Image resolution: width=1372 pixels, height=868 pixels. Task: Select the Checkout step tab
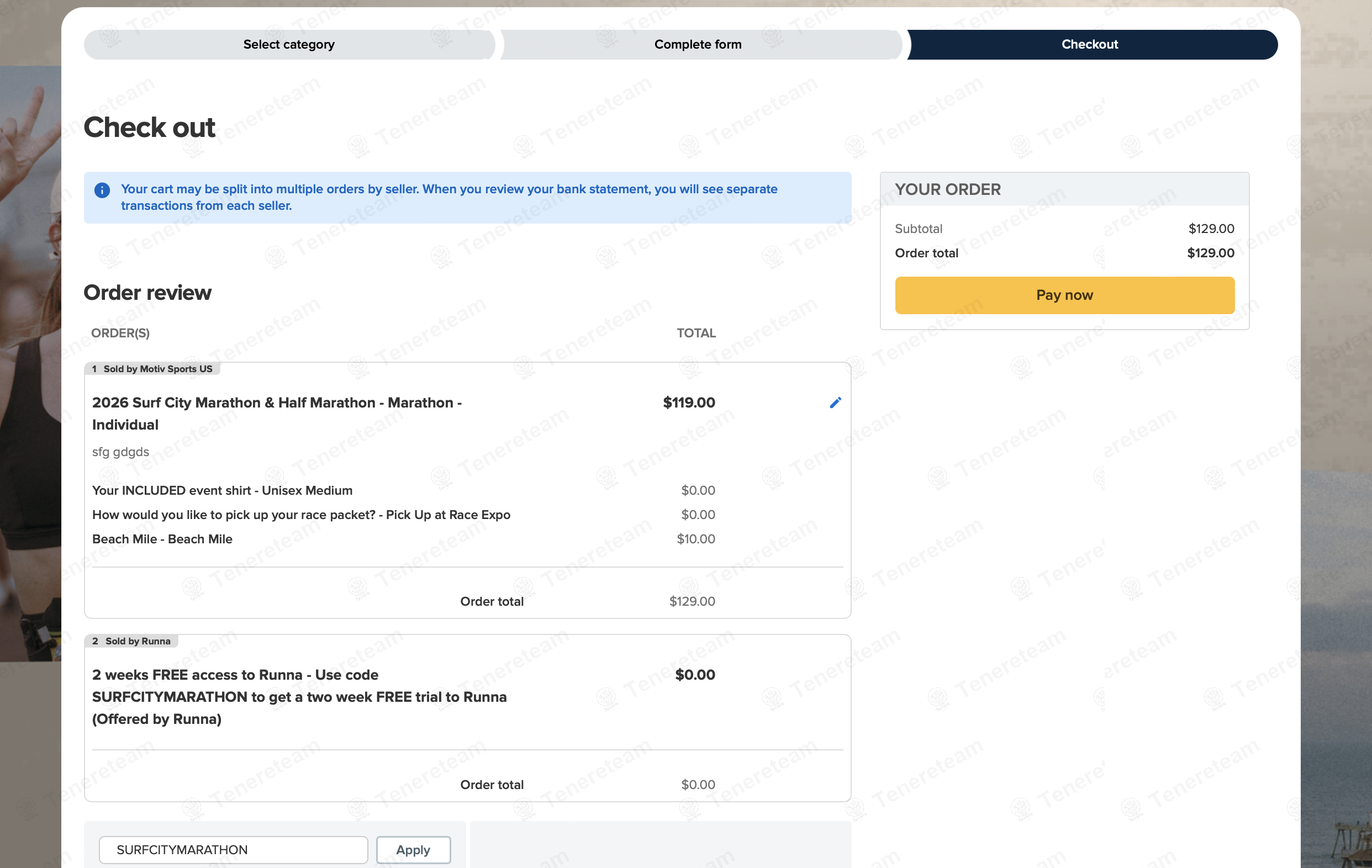pos(1089,44)
